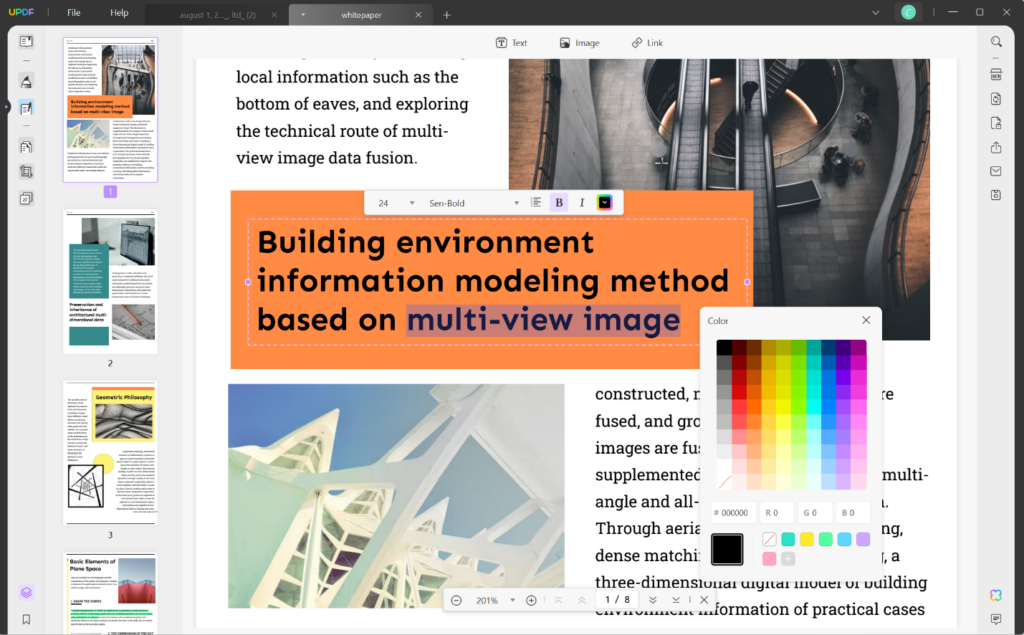Click the Link tool button
Image resolution: width=1024 pixels, height=635 pixels.
tap(647, 42)
